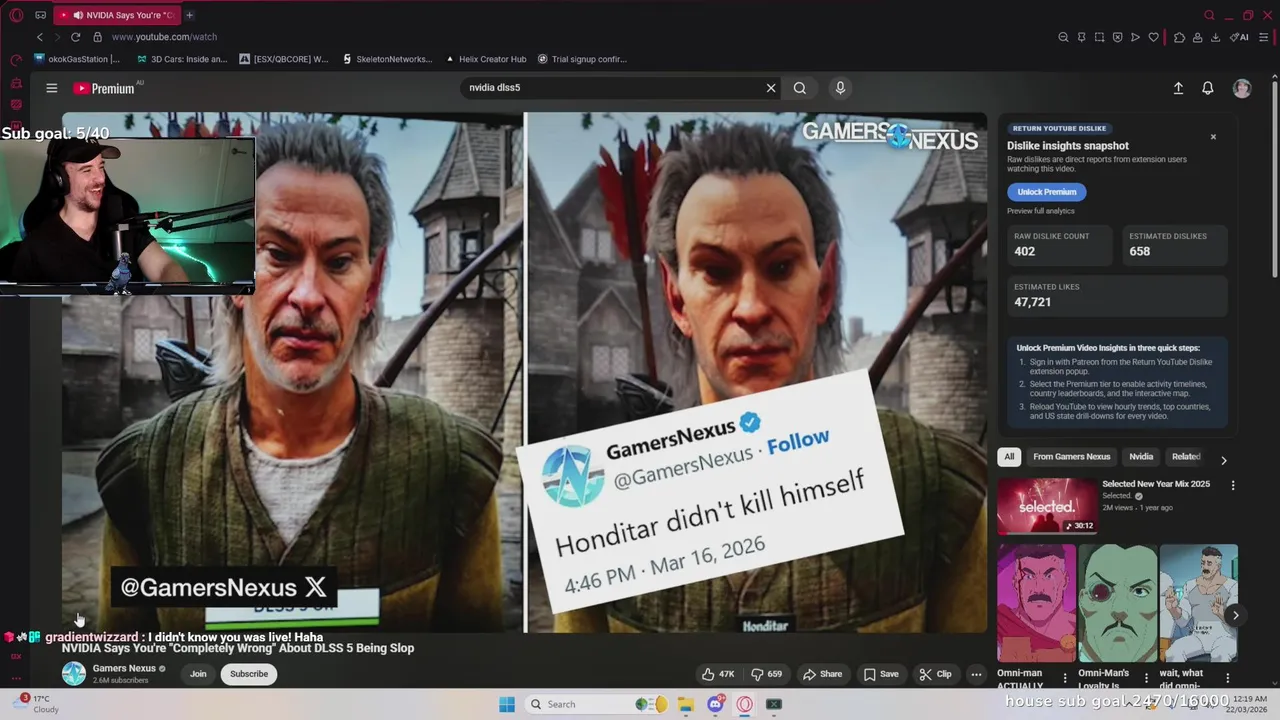
Task: Open Trial signup confir... bookmark
Action: 582,59
